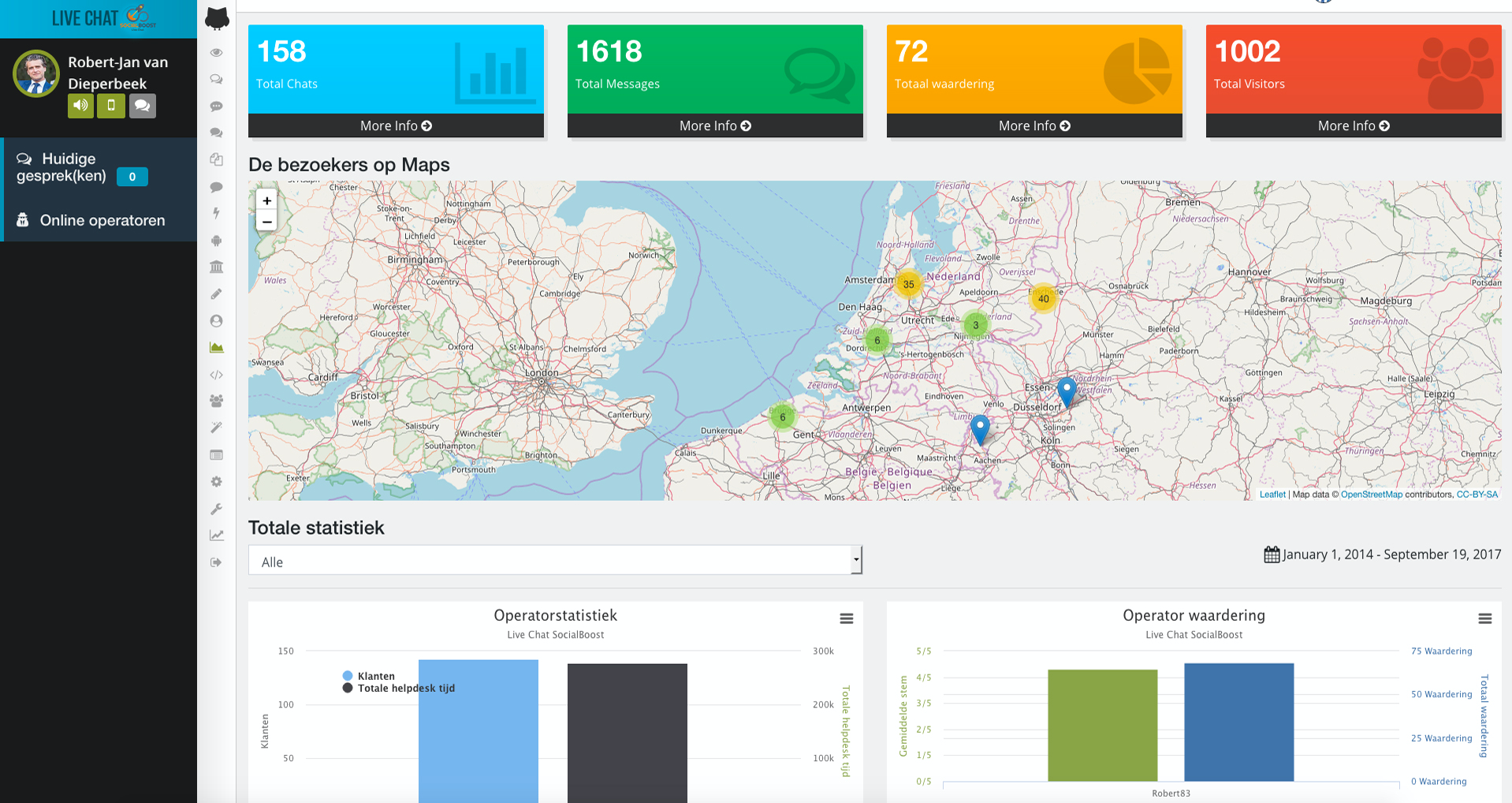Viewport: 1512px width, 803px height.
Task: Open the Leaflet attribution link
Action: point(1272,495)
